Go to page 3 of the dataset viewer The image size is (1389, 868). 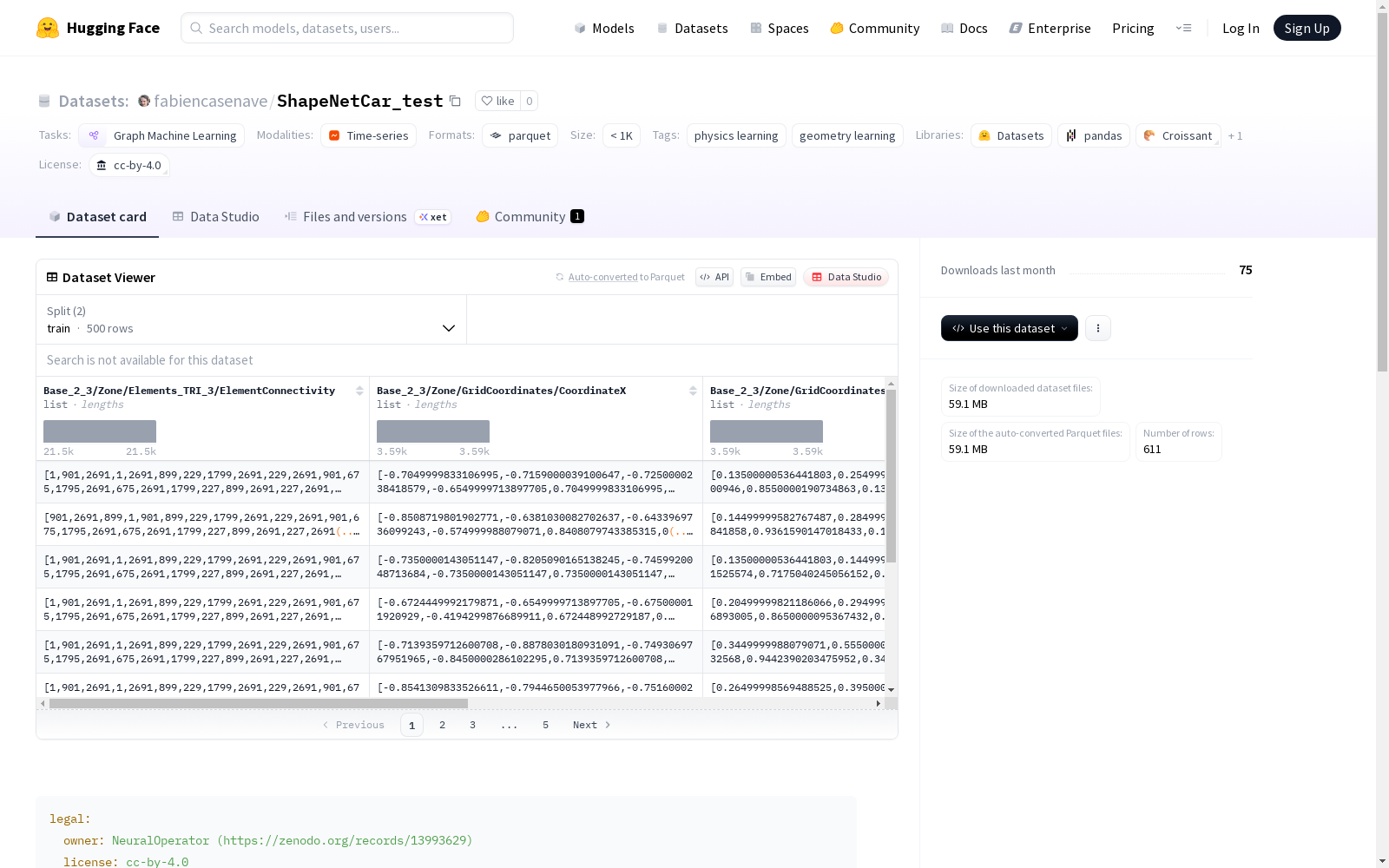click(x=473, y=725)
